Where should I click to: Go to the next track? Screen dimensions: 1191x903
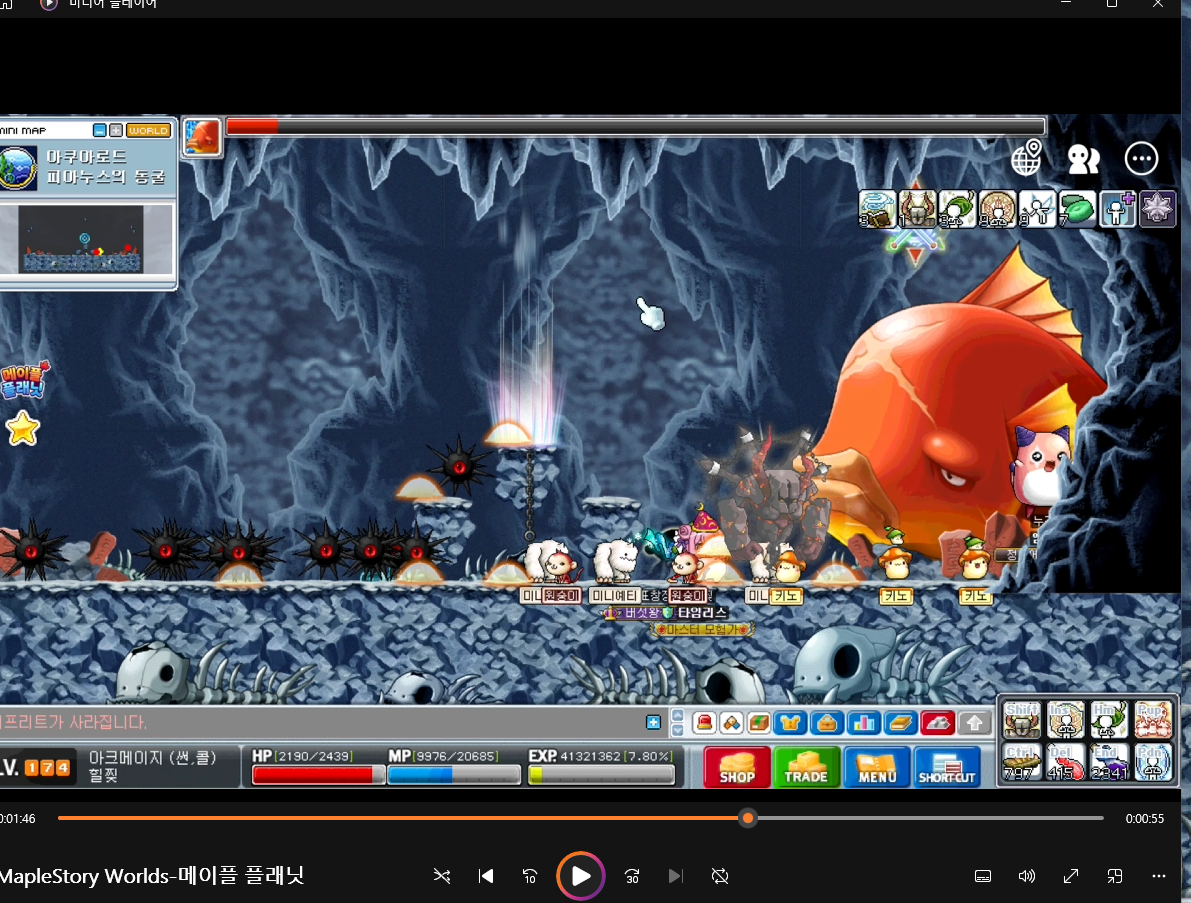[675, 876]
